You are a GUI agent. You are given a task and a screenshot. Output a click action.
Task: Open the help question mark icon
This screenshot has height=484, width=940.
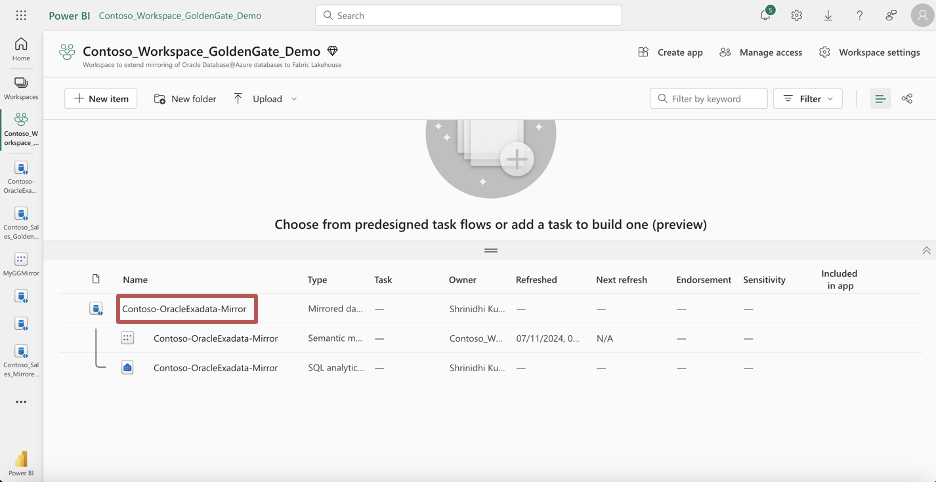point(859,16)
